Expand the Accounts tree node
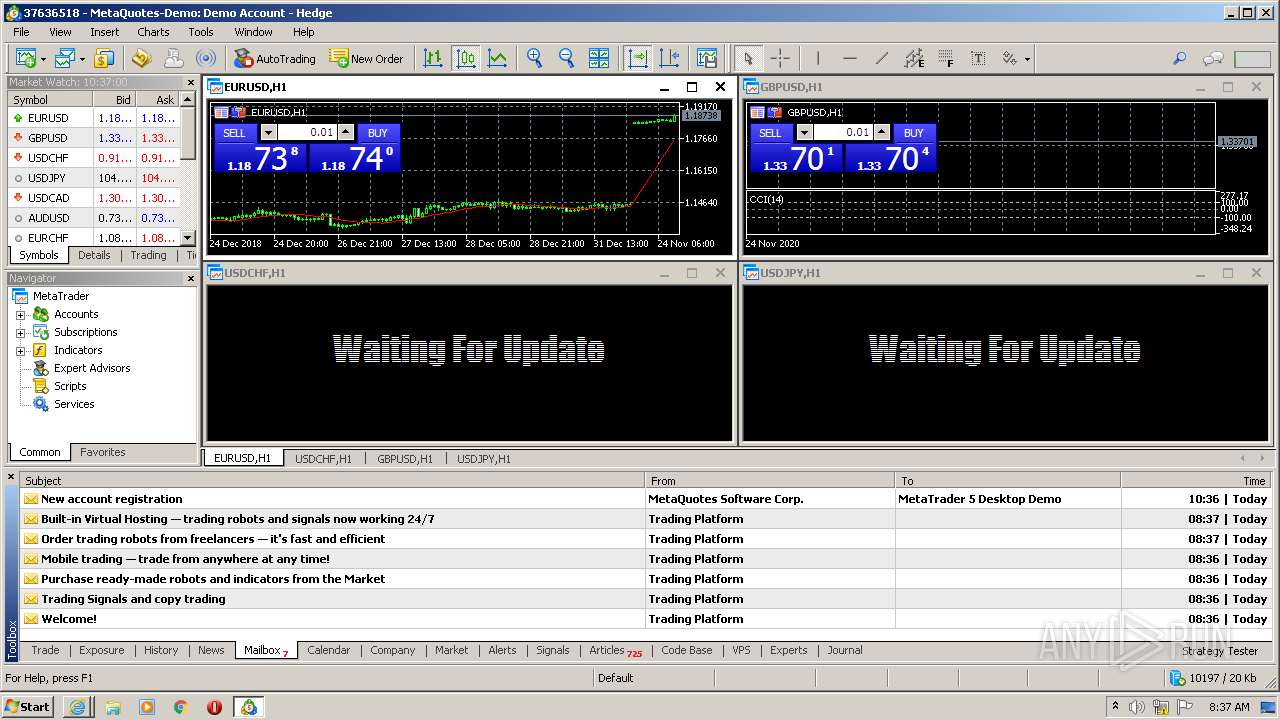The image size is (1280, 720). pos(20,315)
